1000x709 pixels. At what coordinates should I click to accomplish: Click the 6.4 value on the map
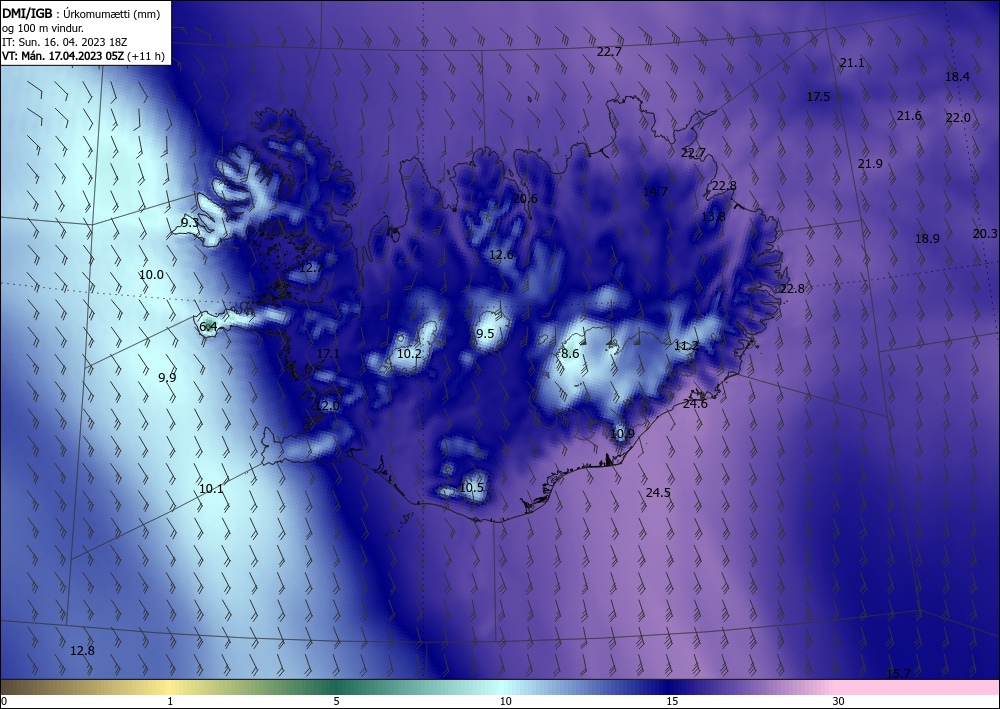[x=209, y=328]
